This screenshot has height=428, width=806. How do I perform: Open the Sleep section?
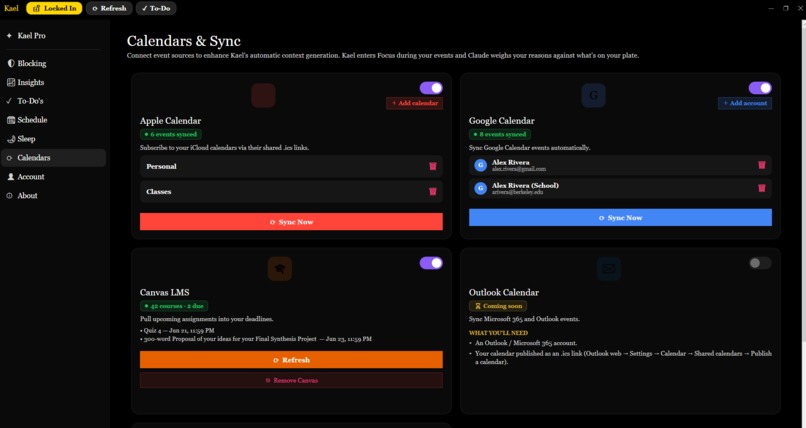pyautogui.click(x=53, y=139)
